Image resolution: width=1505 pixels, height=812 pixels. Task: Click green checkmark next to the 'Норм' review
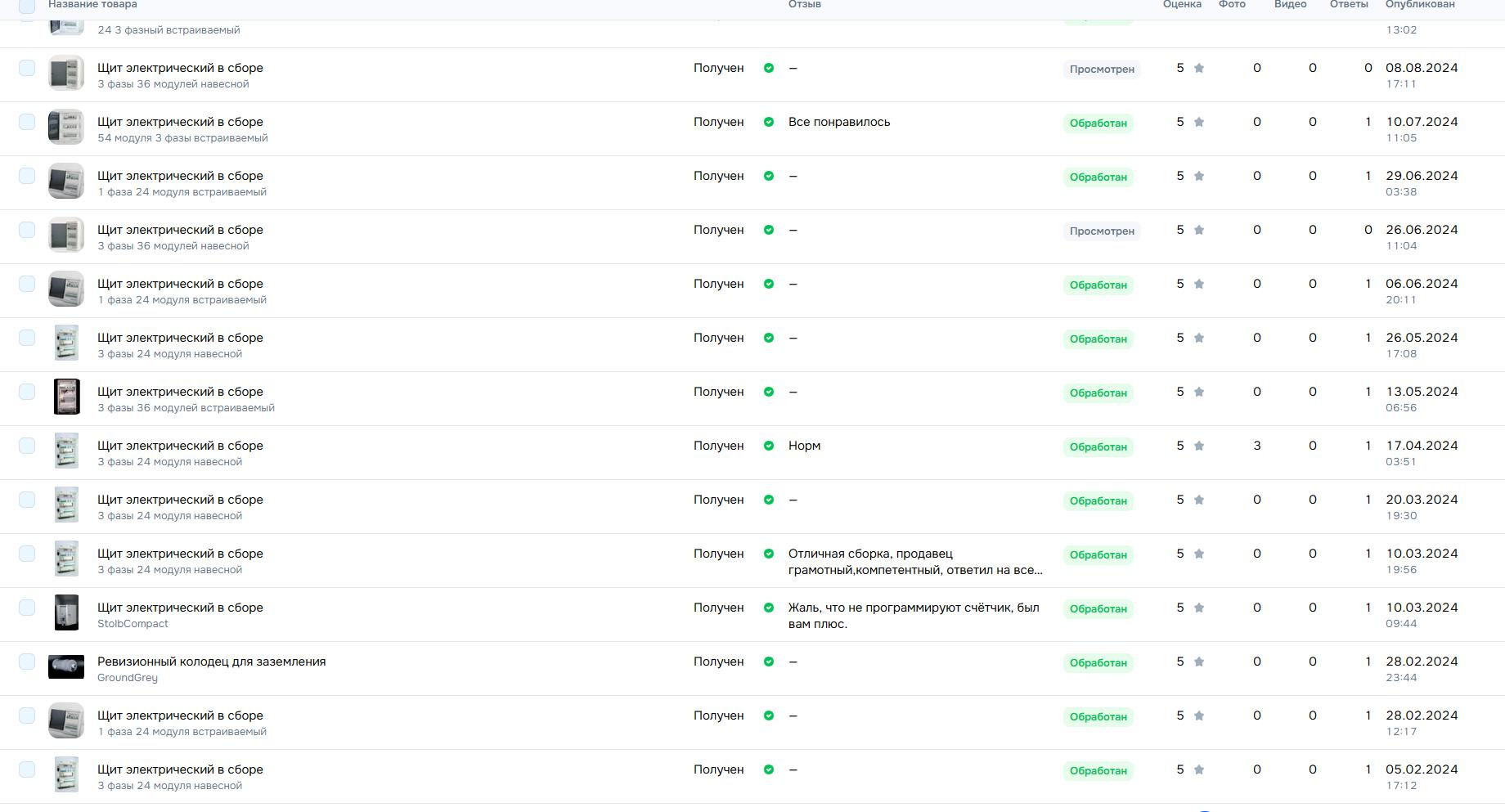(x=768, y=446)
